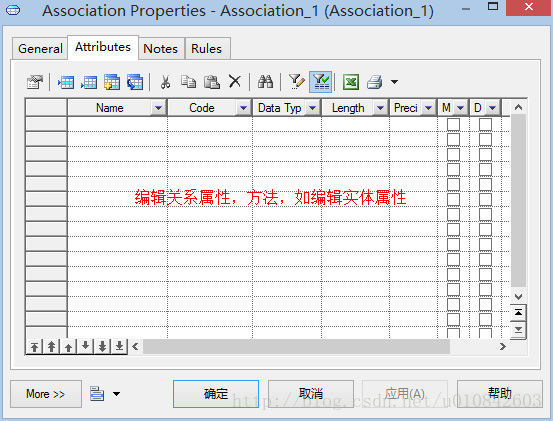Tick the M checkbox in fifth row
553x421 pixels.
(454, 184)
